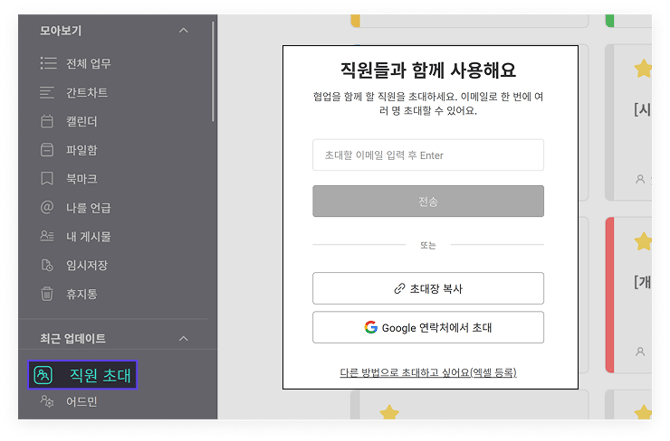Click the 북마크 bookmark icon

(x=46, y=179)
